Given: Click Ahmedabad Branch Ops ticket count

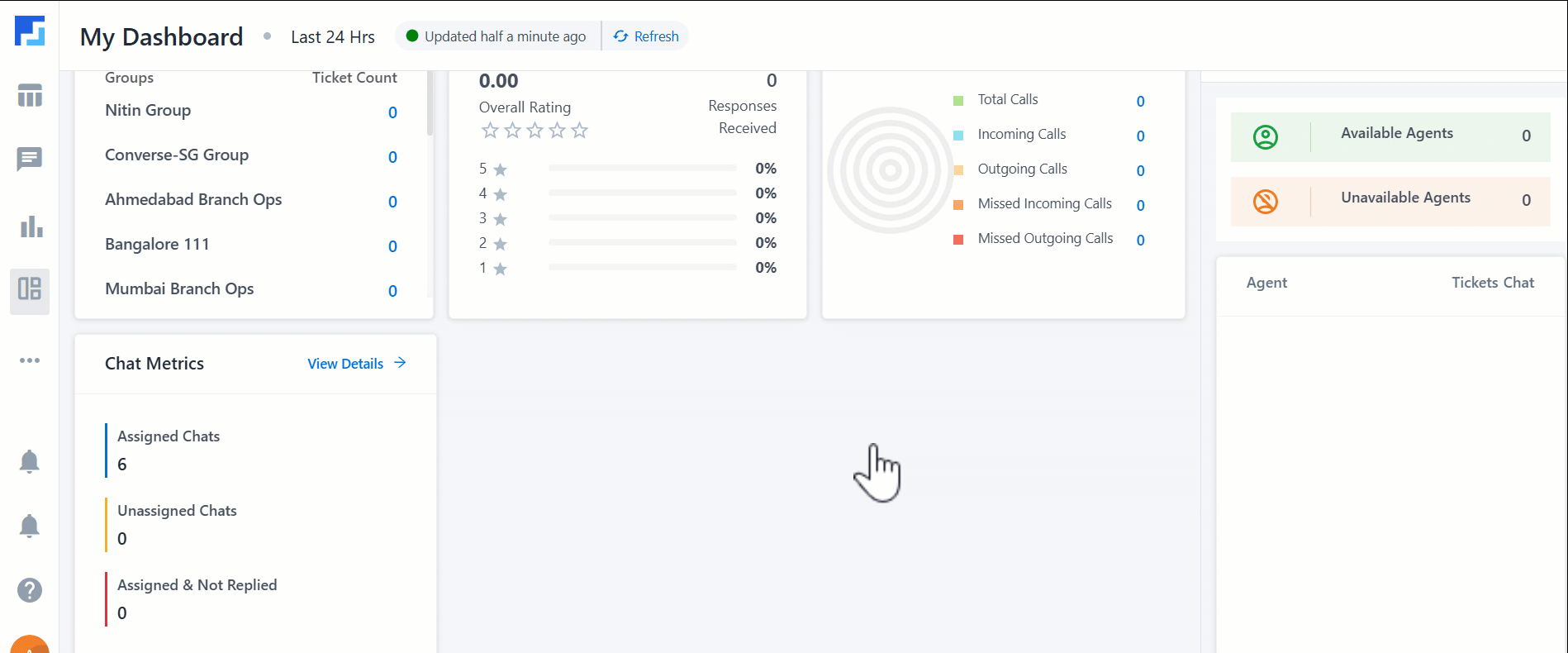Looking at the screenshot, I should coord(392,202).
